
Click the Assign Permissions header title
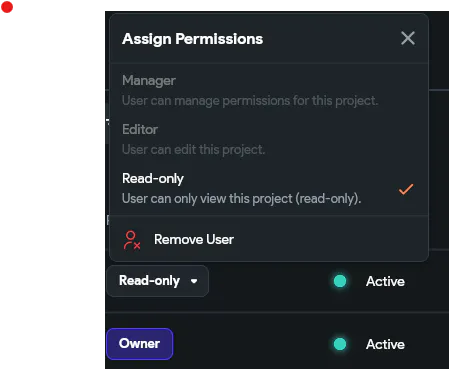(x=192, y=39)
